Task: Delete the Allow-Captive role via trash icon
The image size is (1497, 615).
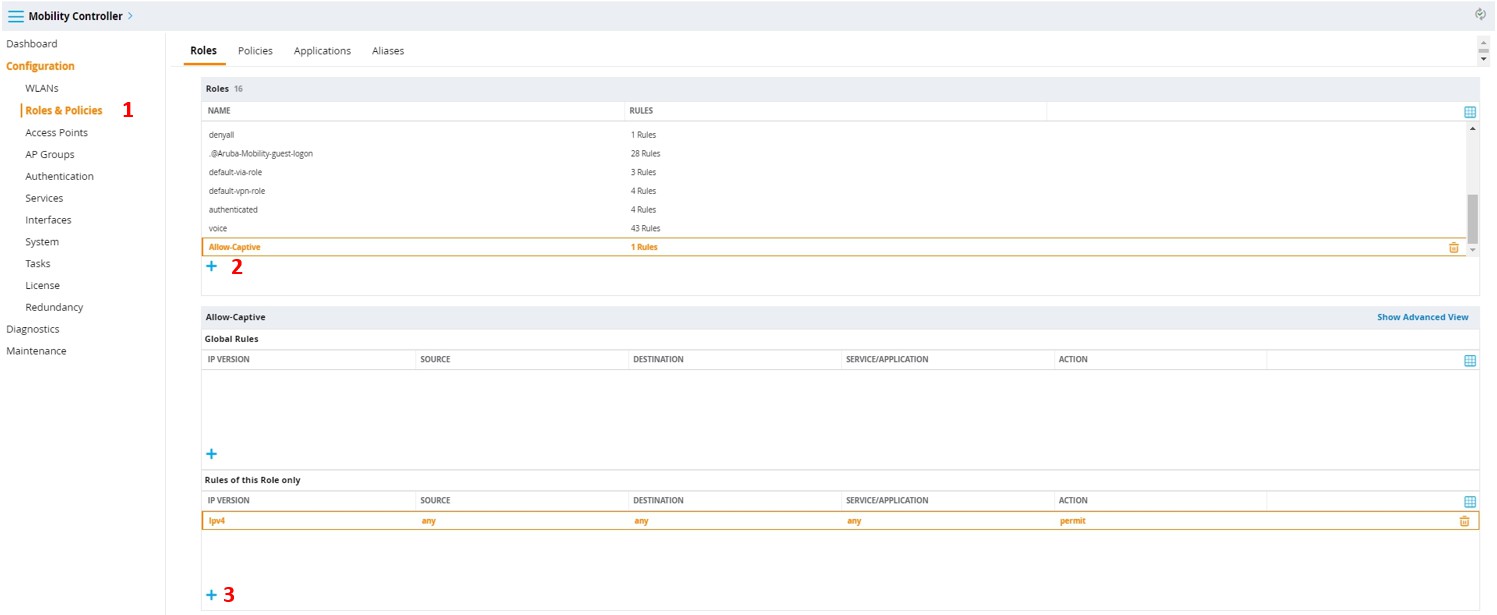Action: (1453, 247)
